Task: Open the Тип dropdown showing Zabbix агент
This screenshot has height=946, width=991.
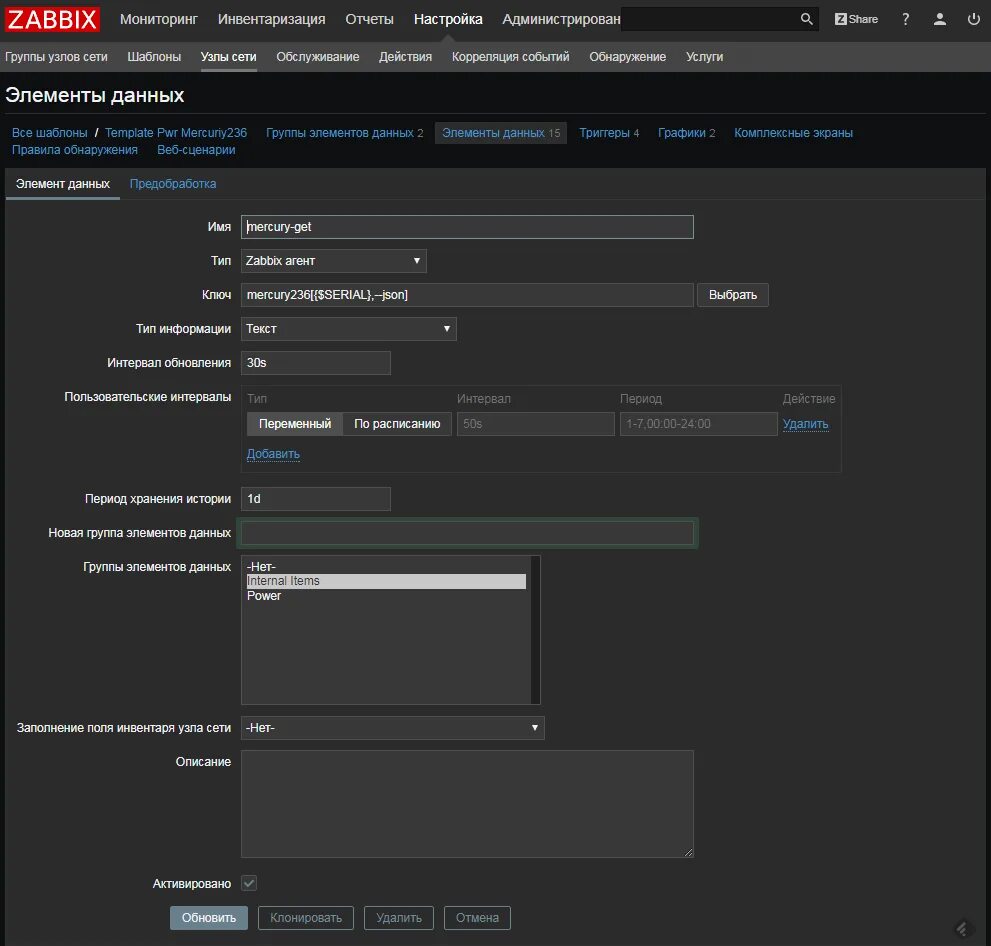Action: (334, 261)
